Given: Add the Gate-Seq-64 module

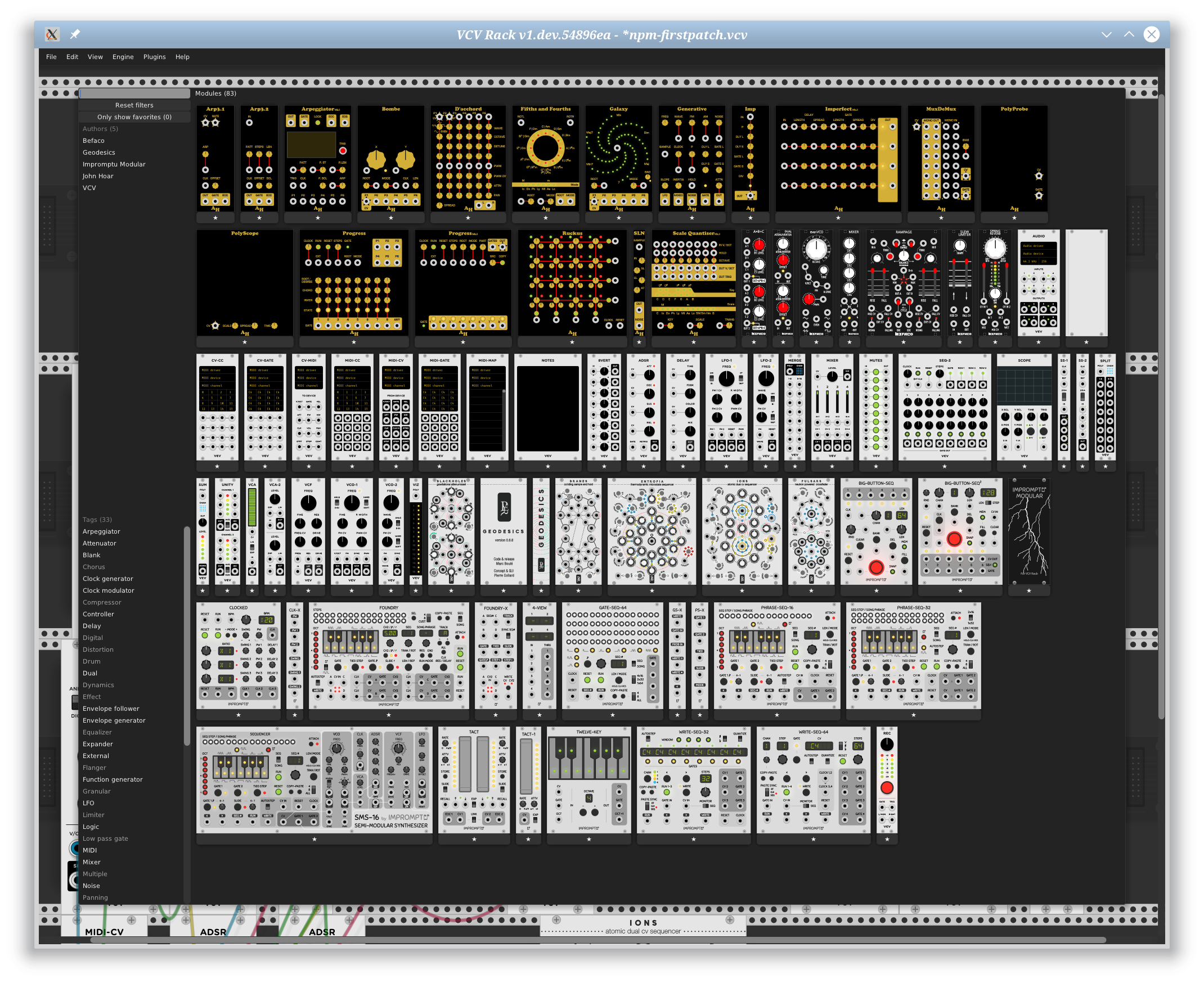Looking at the screenshot, I should [x=613, y=656].
